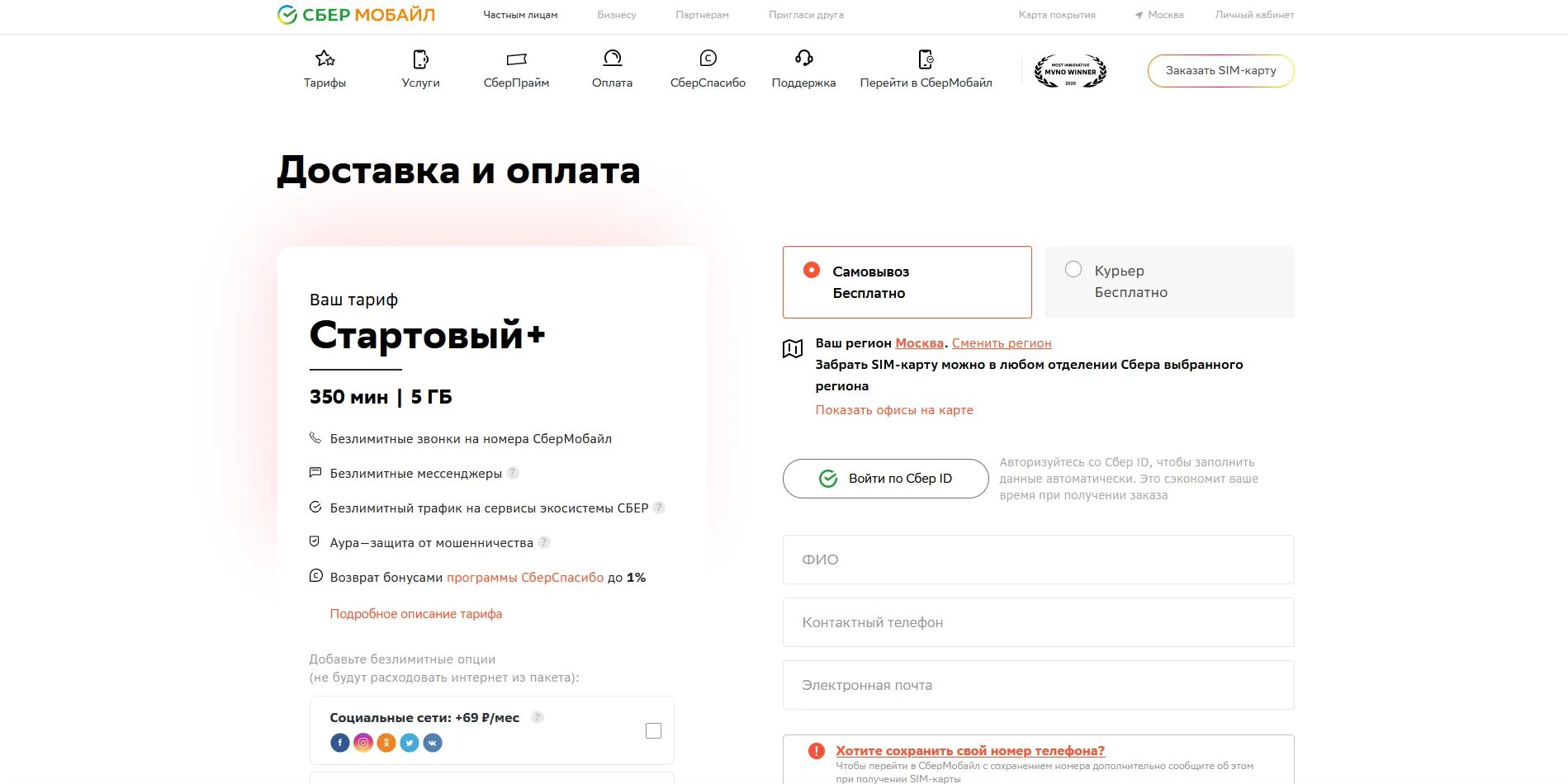Click the Показать офисы на карте link
Screen dimensions: 1568x784
point(894,410)
